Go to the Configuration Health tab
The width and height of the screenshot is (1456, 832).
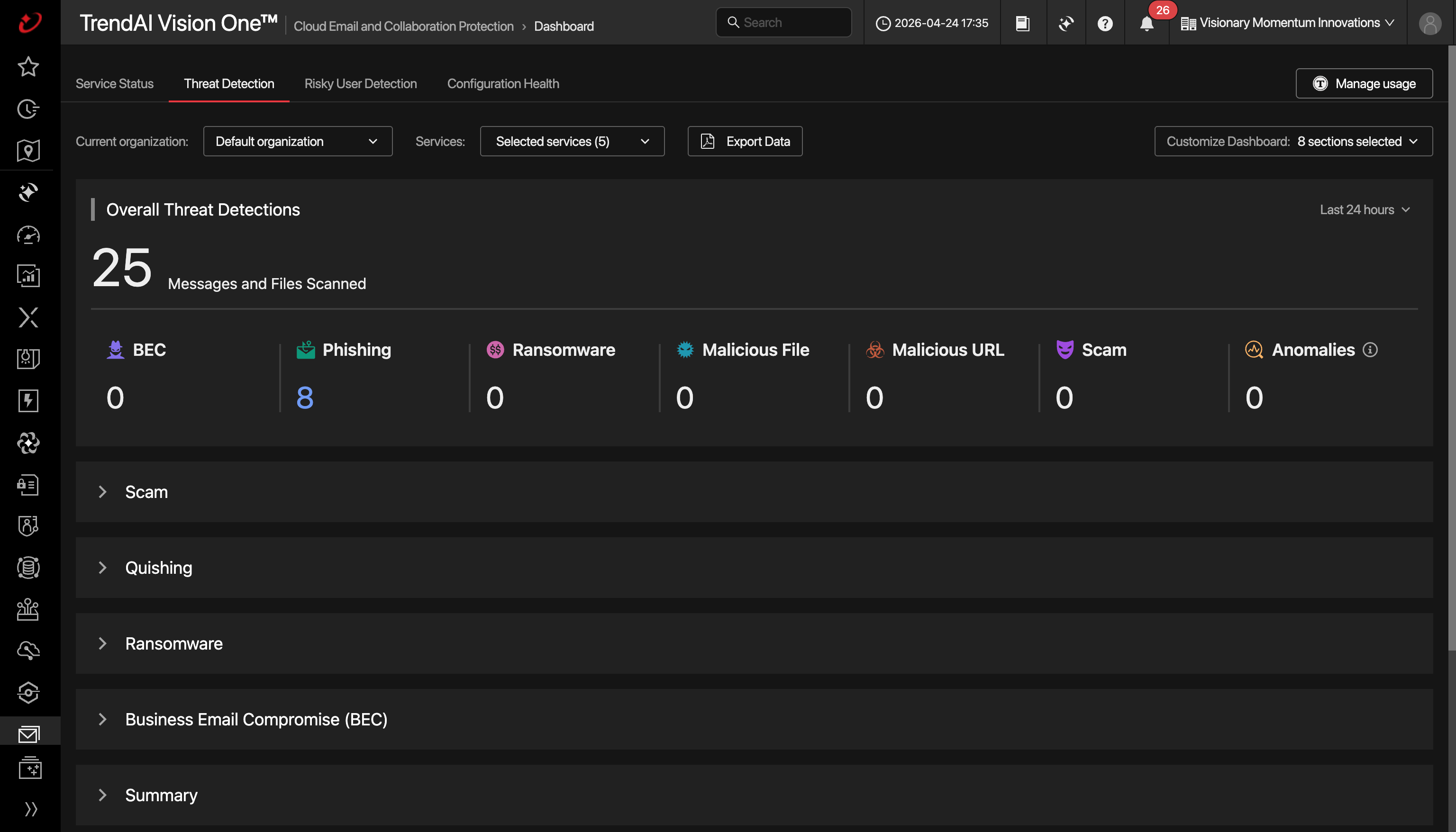[x=503, y=83]
